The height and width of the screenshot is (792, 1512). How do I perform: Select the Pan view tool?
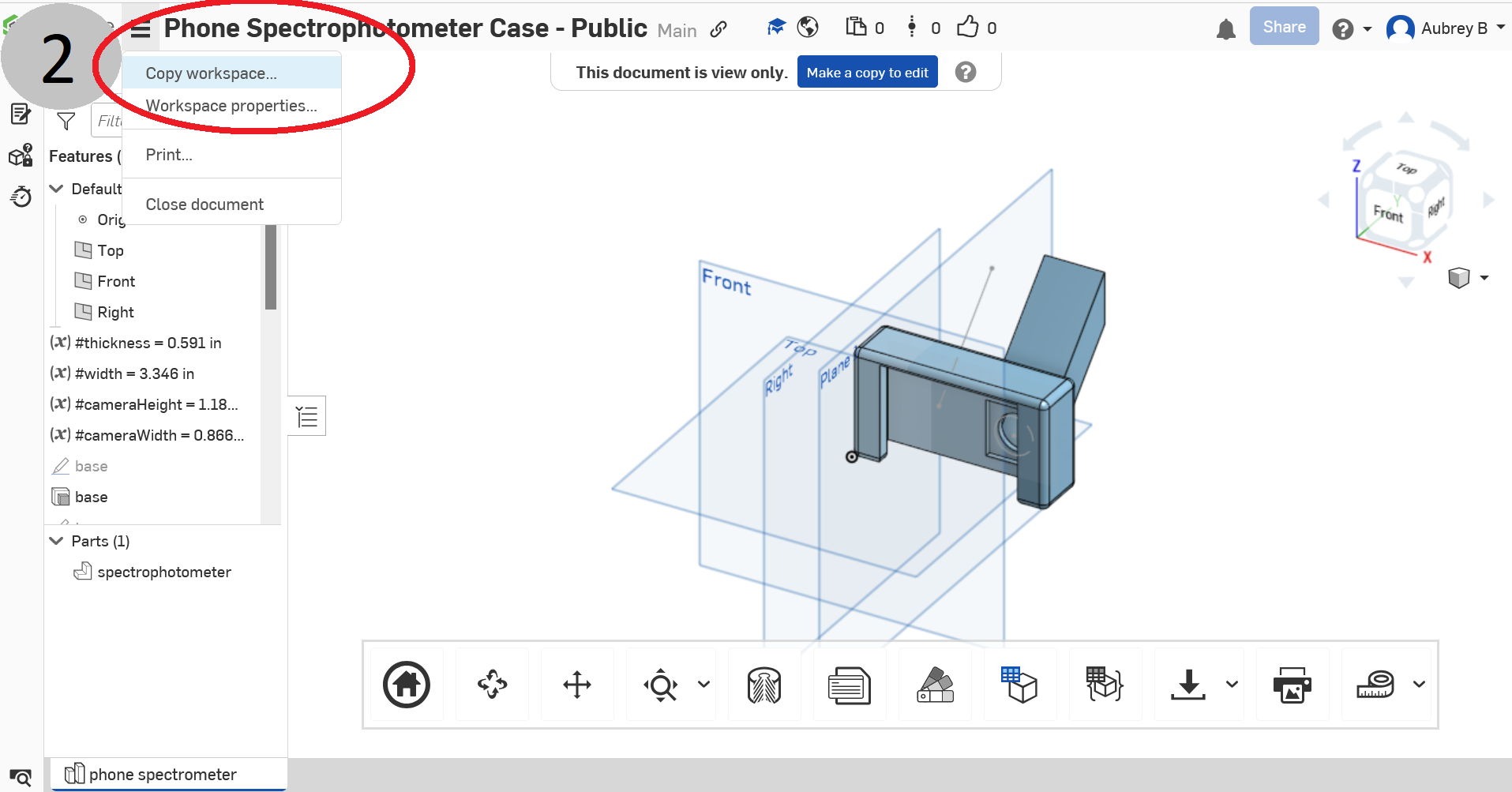(x=577, y=685)
